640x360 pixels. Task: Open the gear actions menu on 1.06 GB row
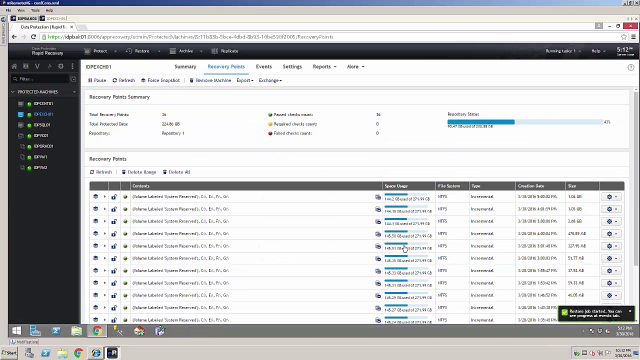coord(611,197)
